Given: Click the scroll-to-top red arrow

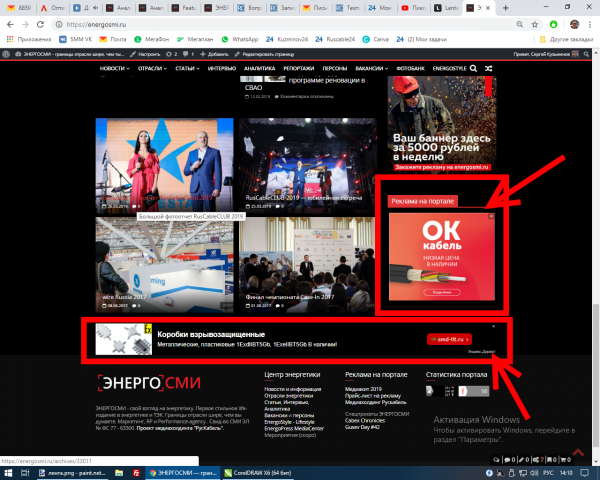Looking at the screenshot, I should pos(578,452).
